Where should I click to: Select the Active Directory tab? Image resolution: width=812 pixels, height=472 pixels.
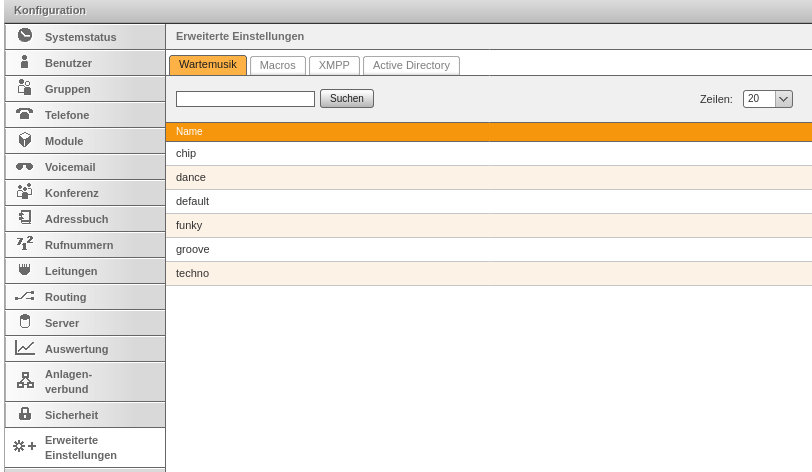coord(411,65)
